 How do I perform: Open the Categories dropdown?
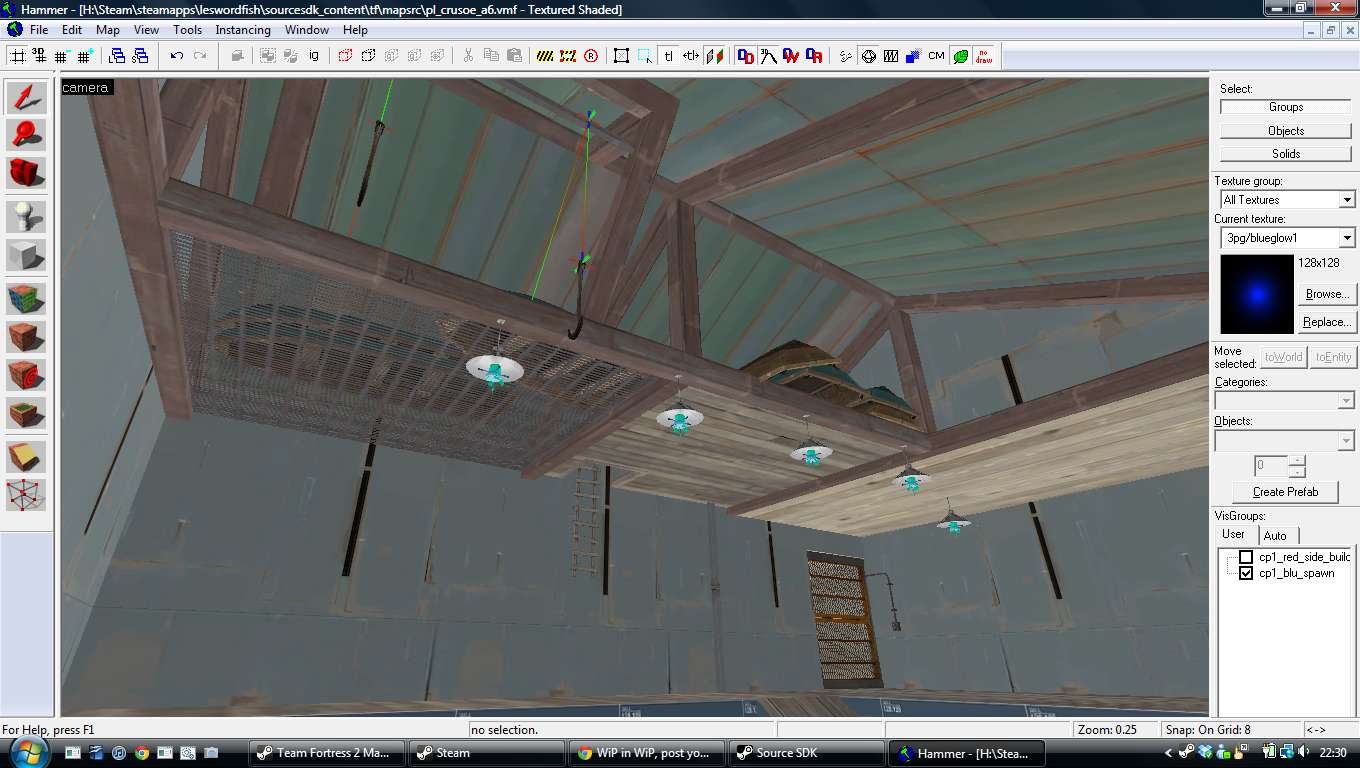(x=1346, y=401)
